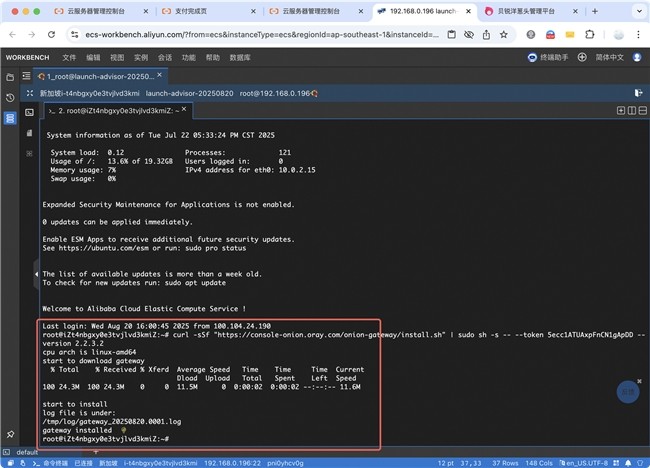
Task: Open the 会话 menu
Action: 164,57
